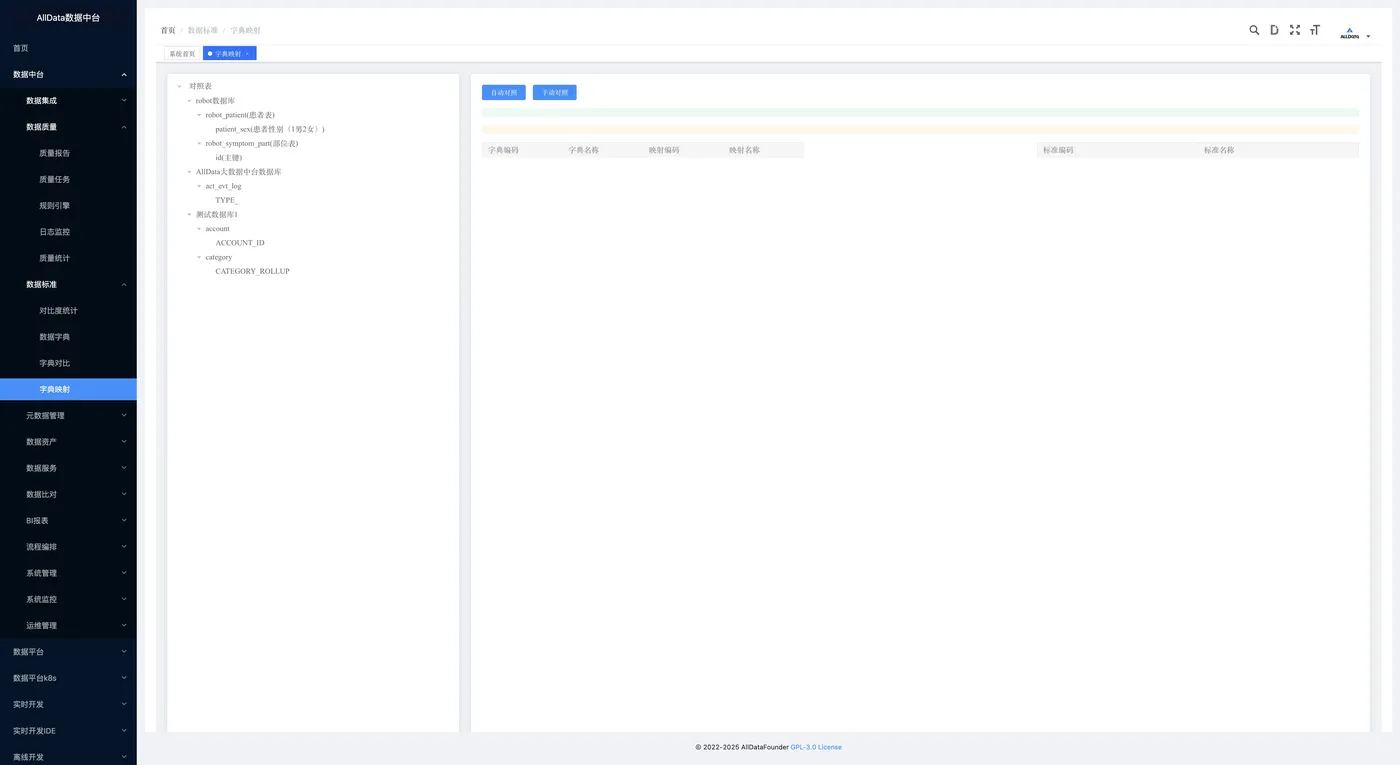
Task: Toggle fullscreen with the expand-arrows icon
Action: pos(1295,30)
